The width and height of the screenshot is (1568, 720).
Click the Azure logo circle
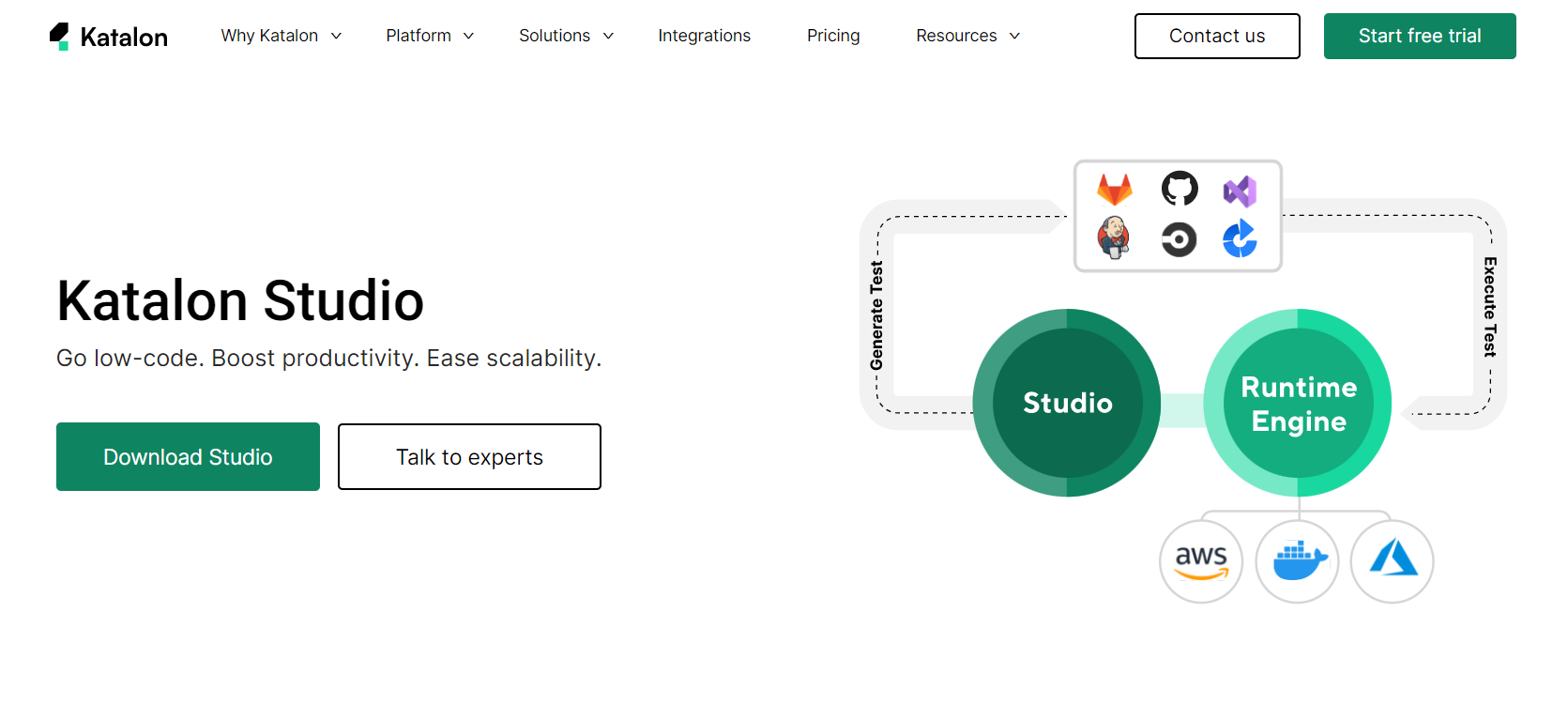1393,561
